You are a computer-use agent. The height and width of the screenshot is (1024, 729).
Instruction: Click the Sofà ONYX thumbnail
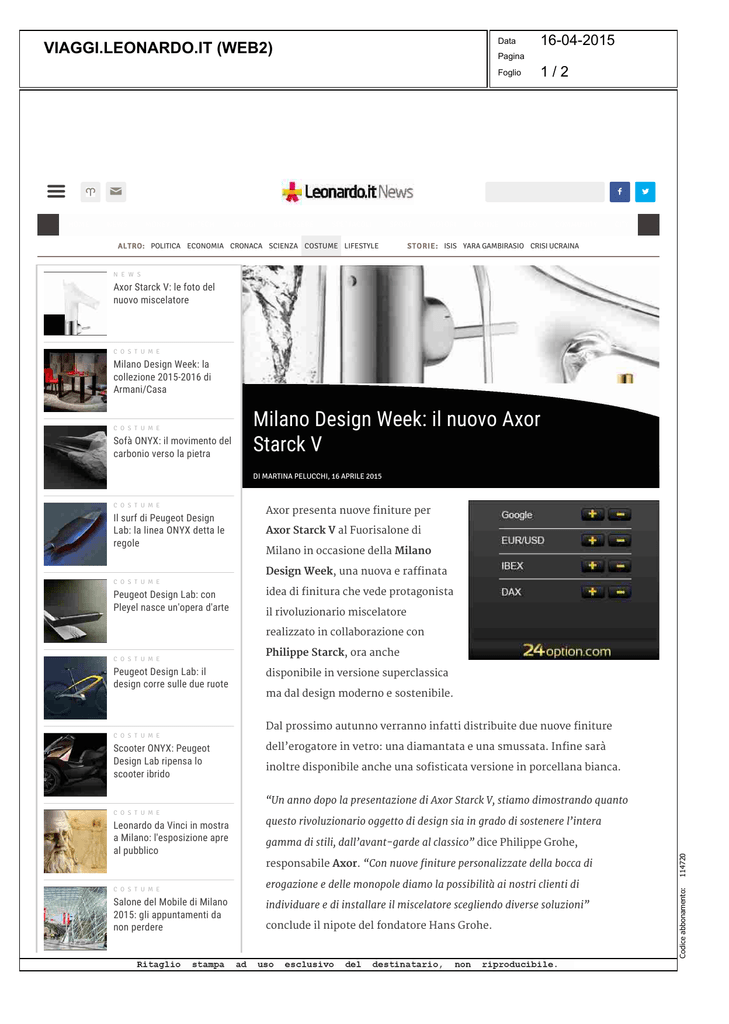tap(75, 457)
